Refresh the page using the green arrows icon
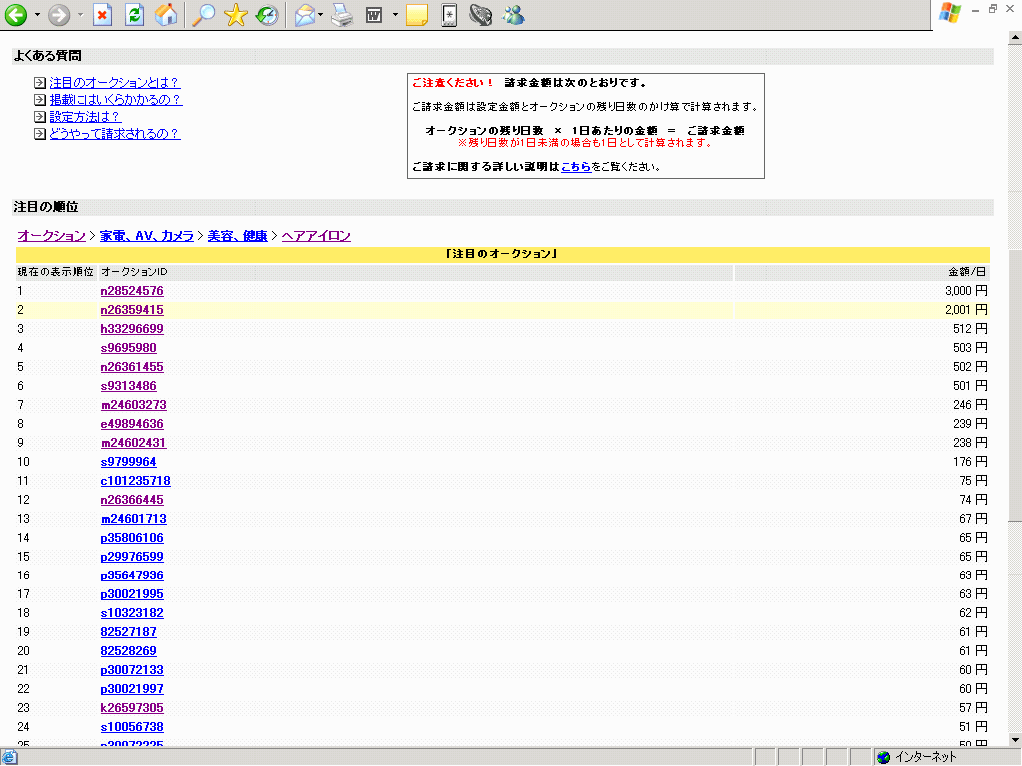 134,15
